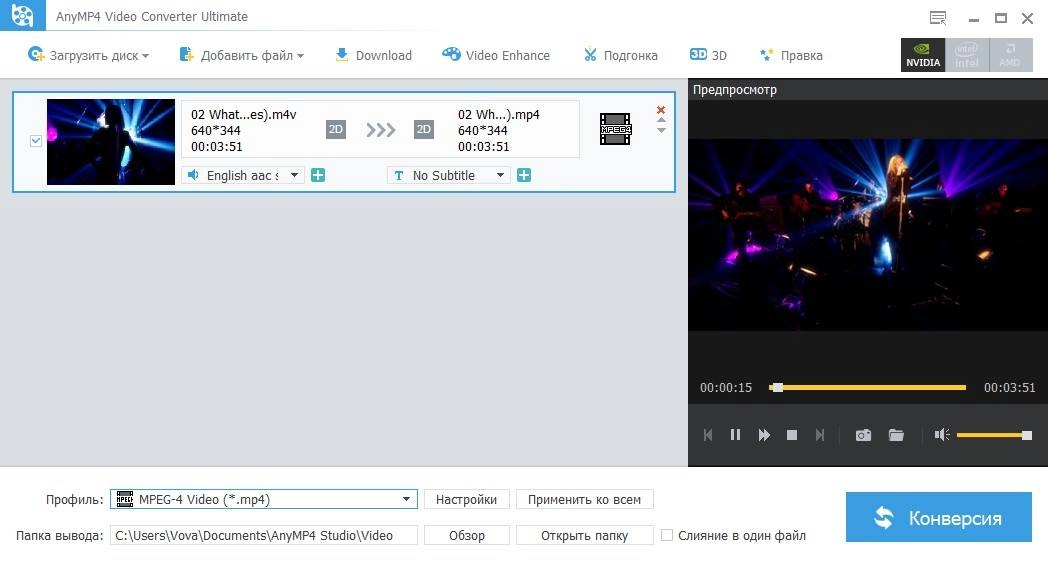
Task: Fast forward the preview video
Action: pos(764,435)
